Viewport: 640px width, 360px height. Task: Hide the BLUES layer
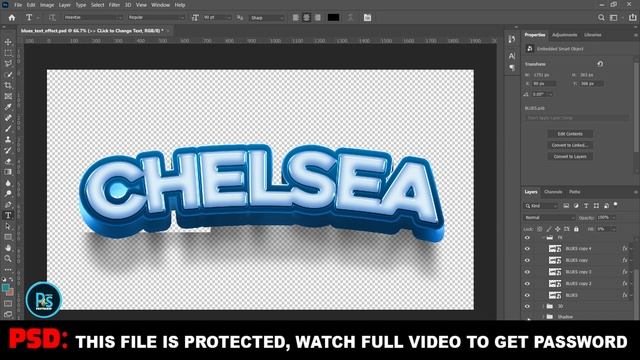point(527,295)
